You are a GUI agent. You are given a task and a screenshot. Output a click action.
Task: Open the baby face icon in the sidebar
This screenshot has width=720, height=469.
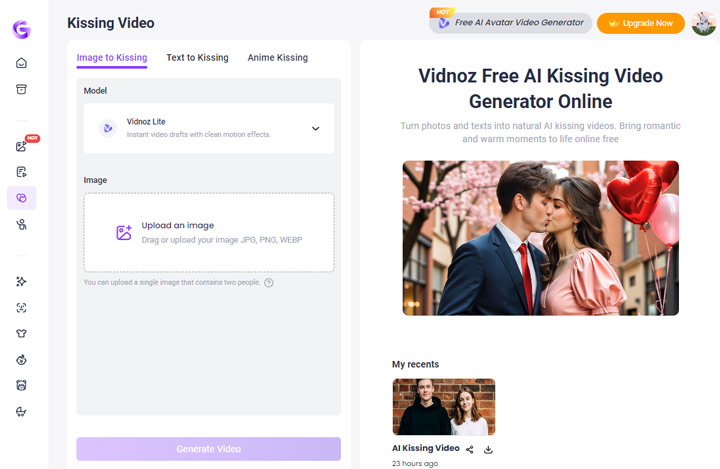click(x=21, y=360)
